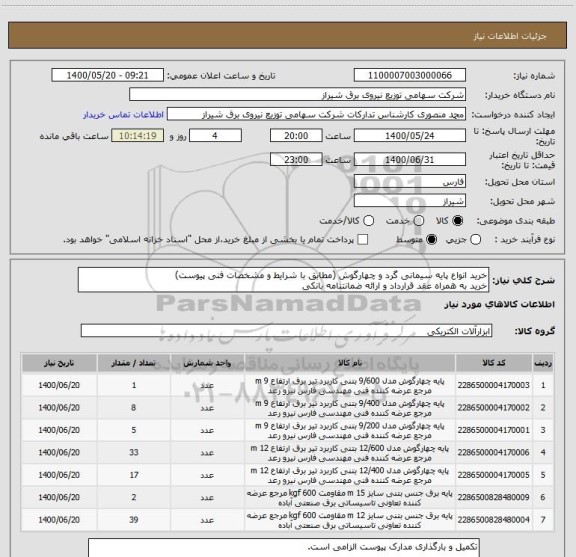576x557 pixels.
Task: Click the اطلاعات کالاهای مورد نیاز section heading
Action: tap(500, 304)
